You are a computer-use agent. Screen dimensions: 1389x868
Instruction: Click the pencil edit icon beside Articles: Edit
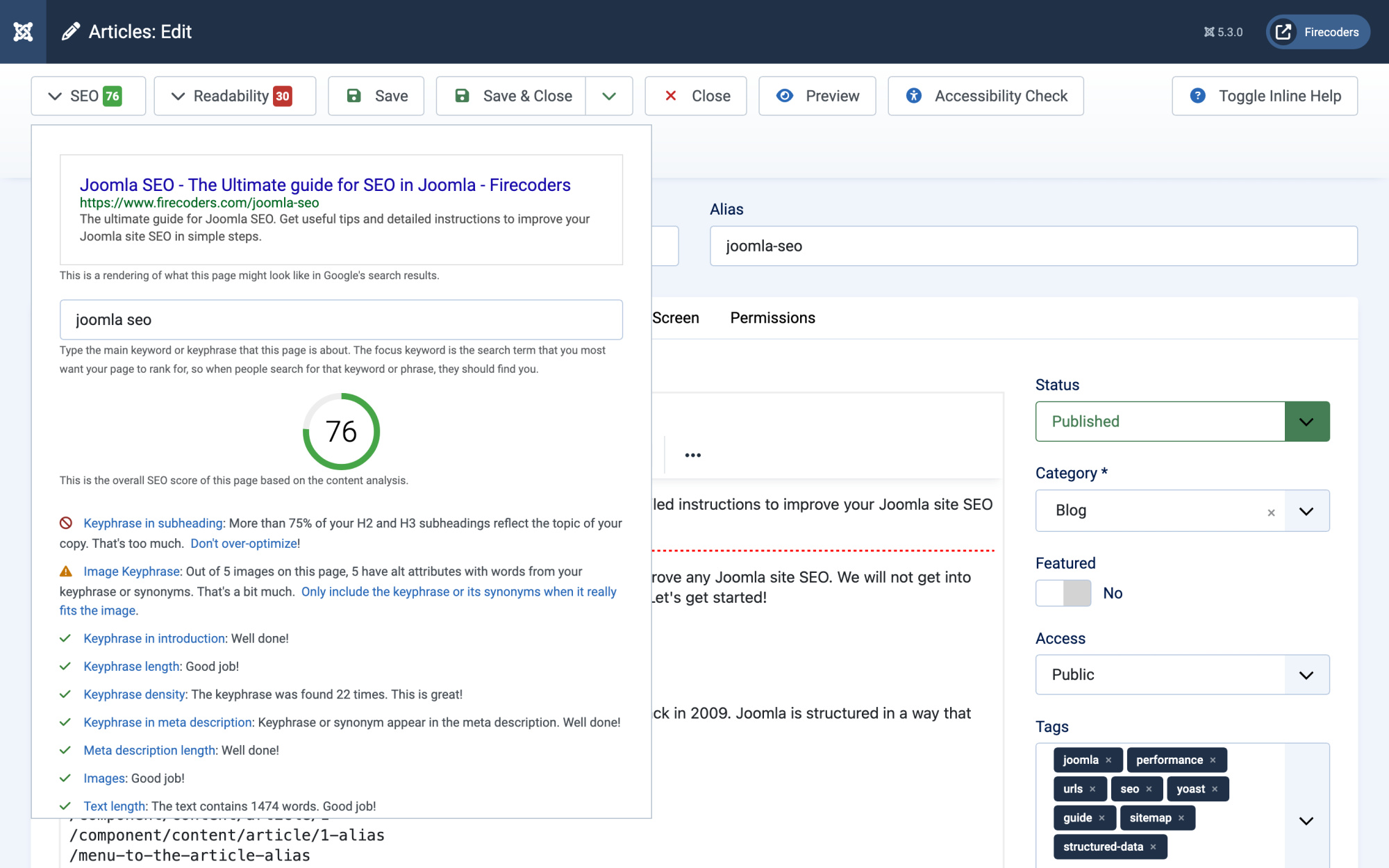(x=70, y=32)
